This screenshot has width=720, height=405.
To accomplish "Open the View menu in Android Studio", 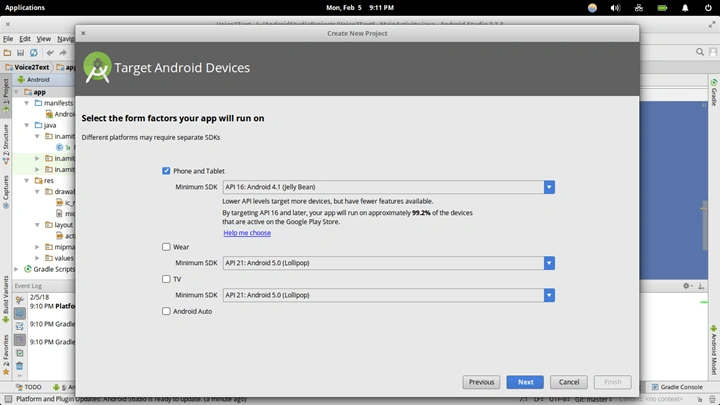I will (44, 39).
